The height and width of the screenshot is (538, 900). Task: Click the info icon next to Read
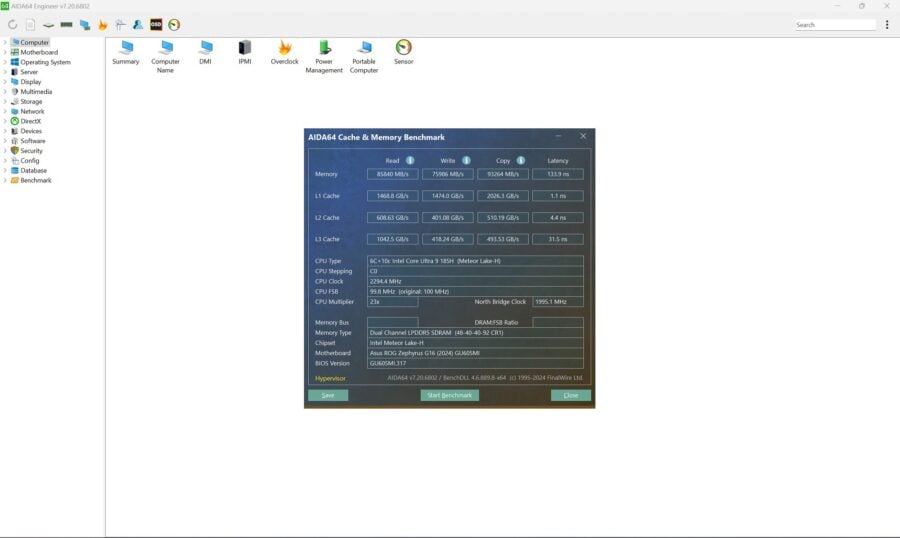click(410, 160)
